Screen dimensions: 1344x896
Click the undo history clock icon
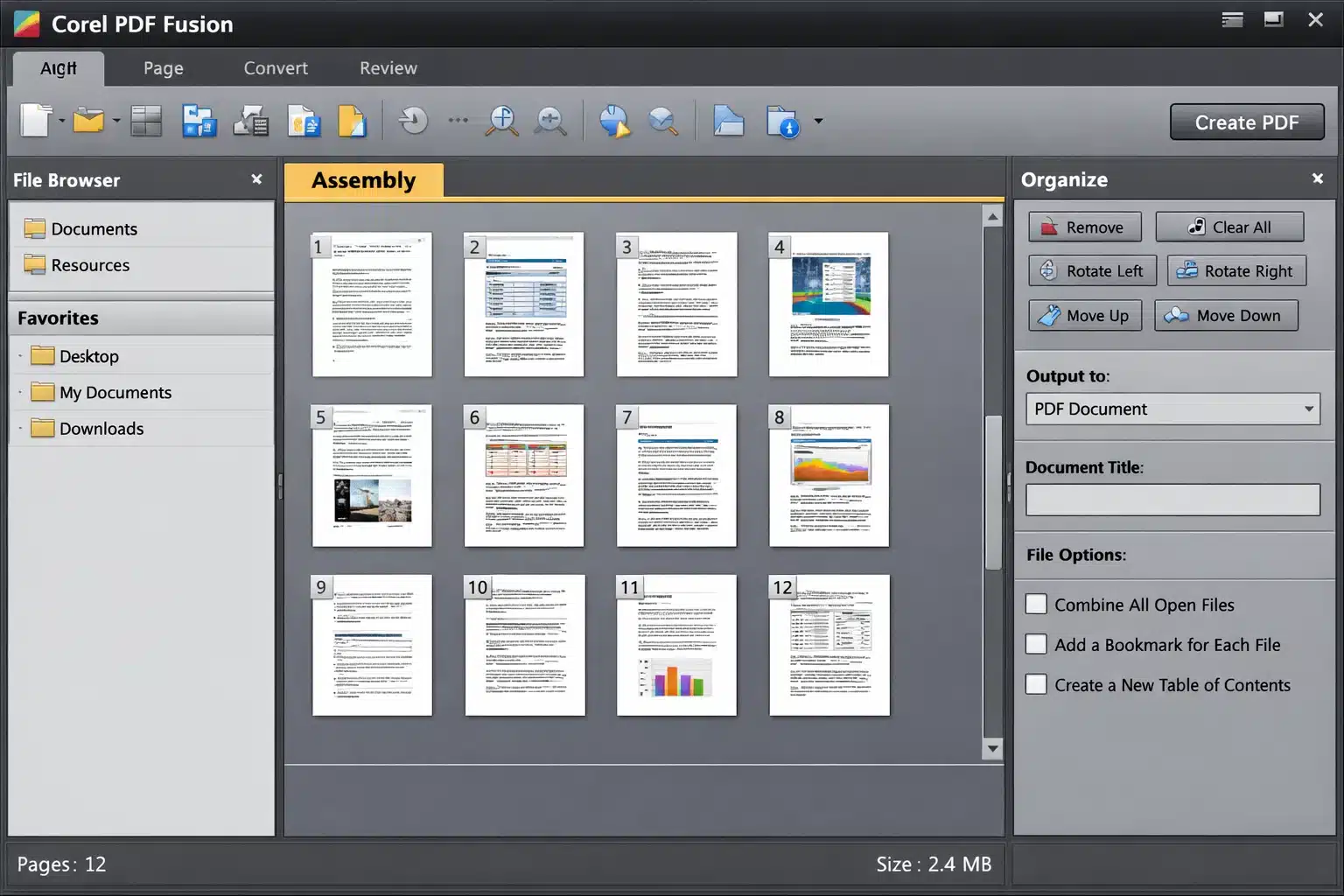tap(412, 121)
